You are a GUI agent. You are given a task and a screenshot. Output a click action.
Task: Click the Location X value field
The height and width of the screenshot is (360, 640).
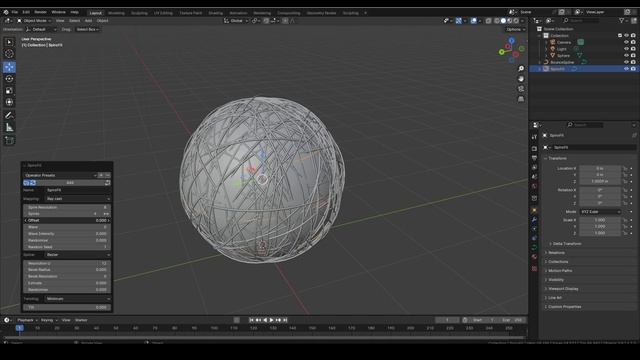[x=600, y=168]
